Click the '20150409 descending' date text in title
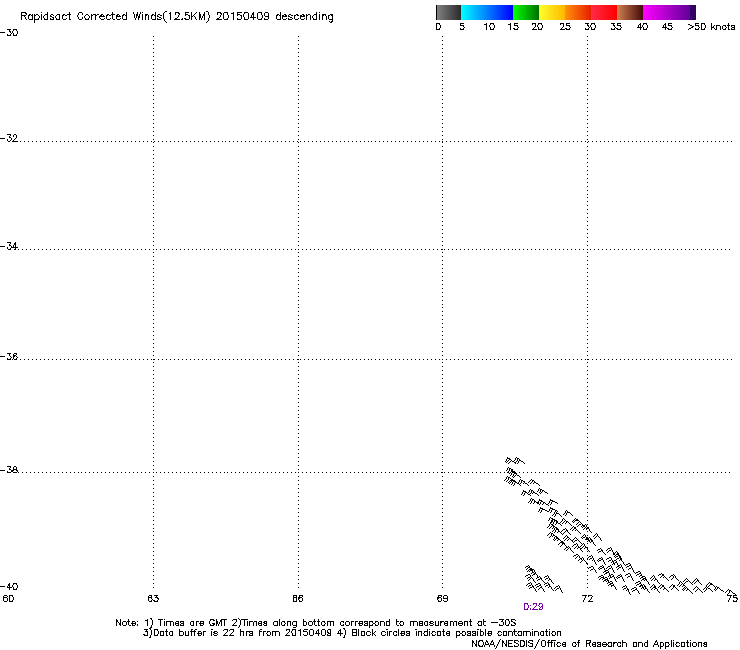The image size is (740, 650). tap(275, 17)
